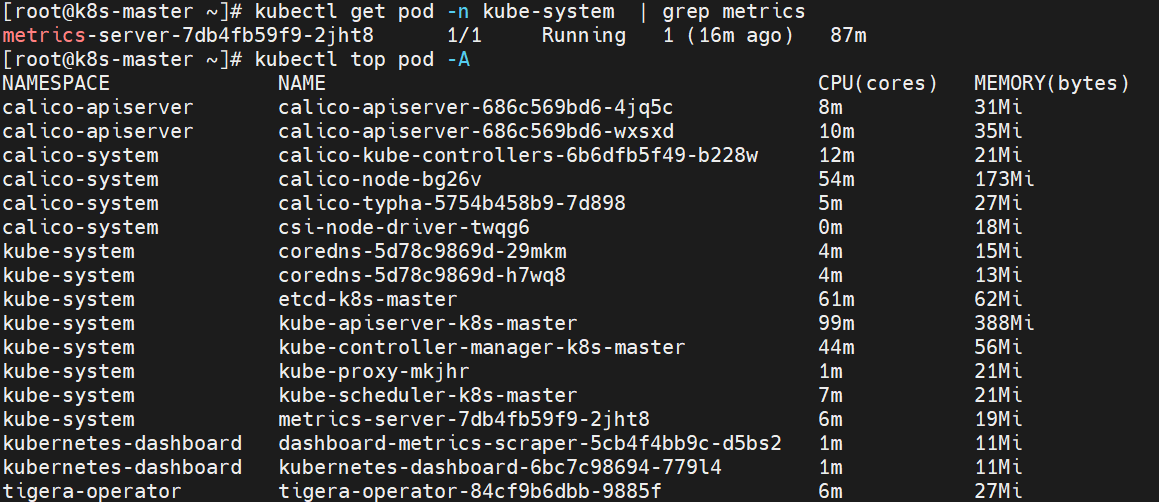
Task: Click the etcd-k8s-master pod name
Action: coord(368,300)
